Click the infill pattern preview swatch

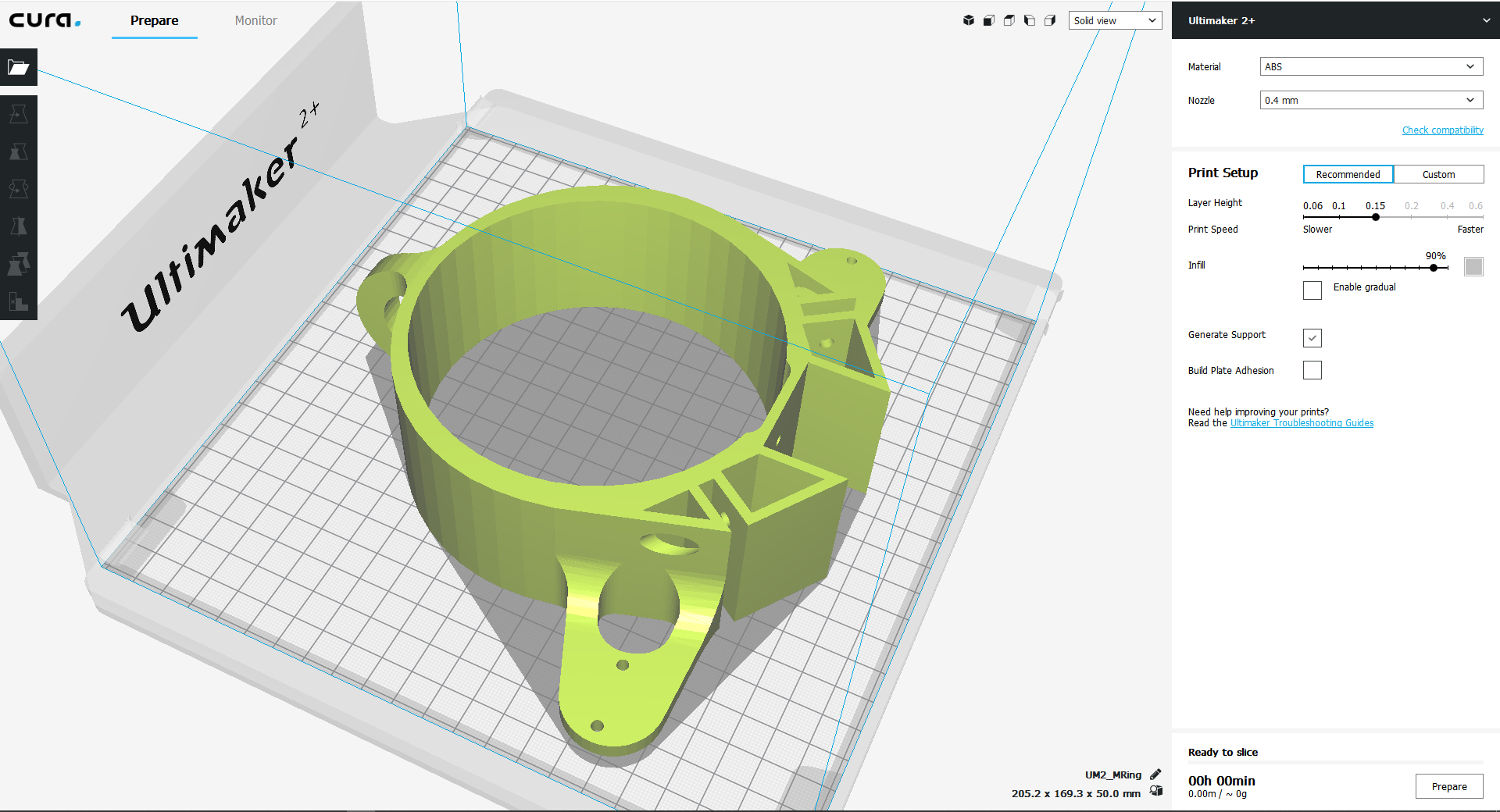click(x=1473, y=267)
